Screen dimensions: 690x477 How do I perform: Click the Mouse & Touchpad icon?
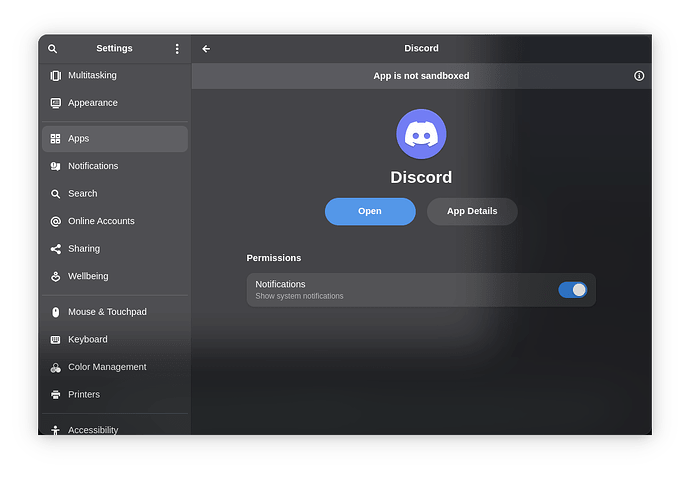pyautogui.click(x=55, y=312)
